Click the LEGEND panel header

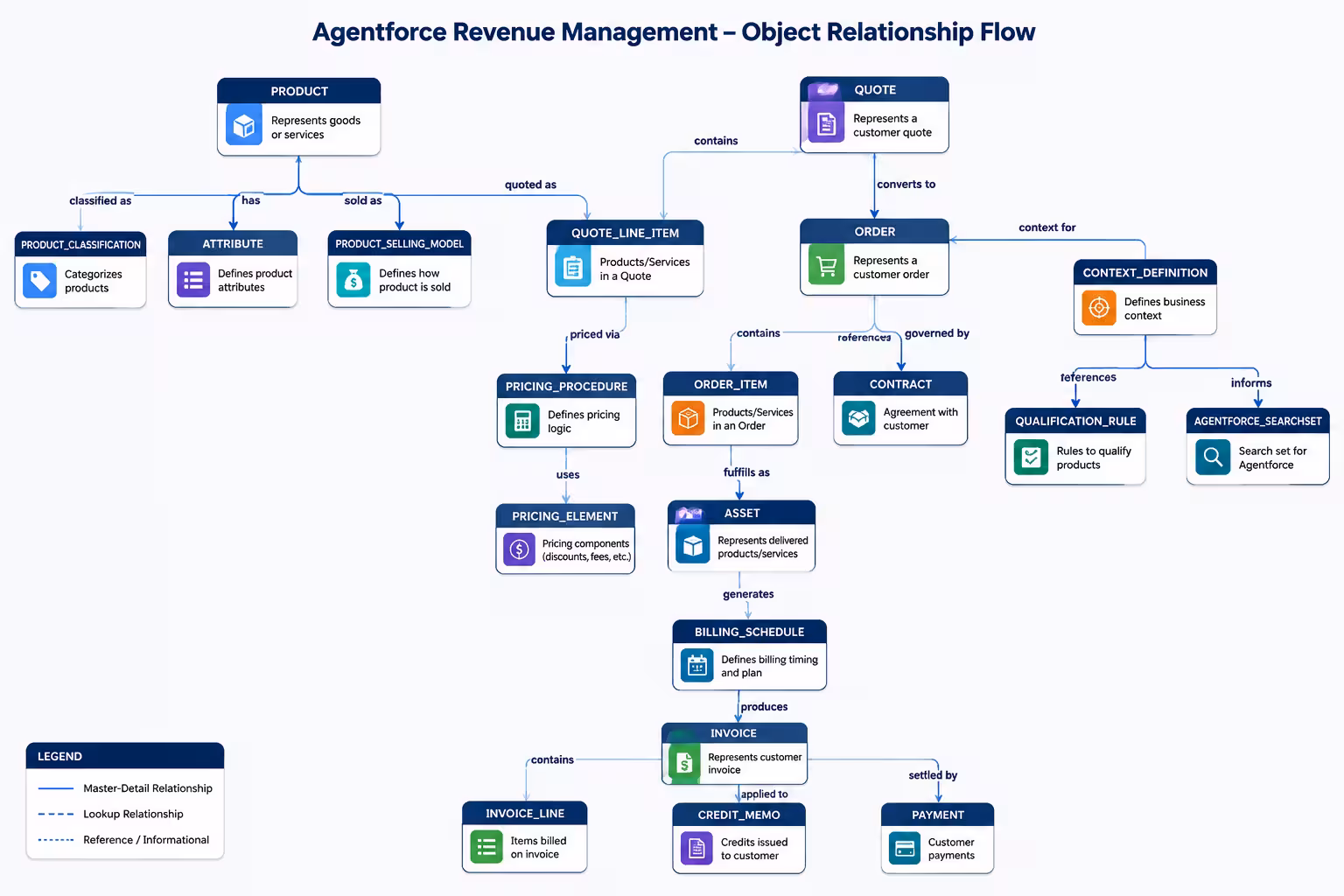click(125, 756)
